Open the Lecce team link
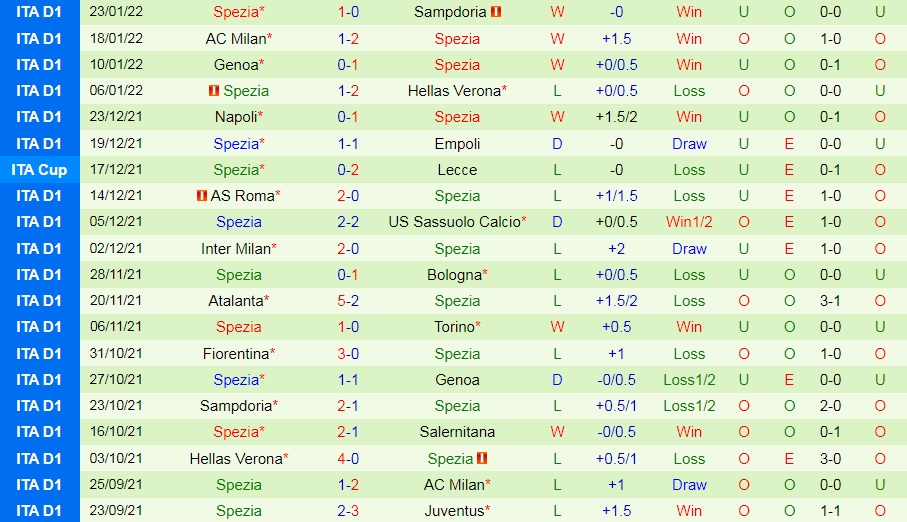Screen dimensions: 907x522 tap(457, 170)
